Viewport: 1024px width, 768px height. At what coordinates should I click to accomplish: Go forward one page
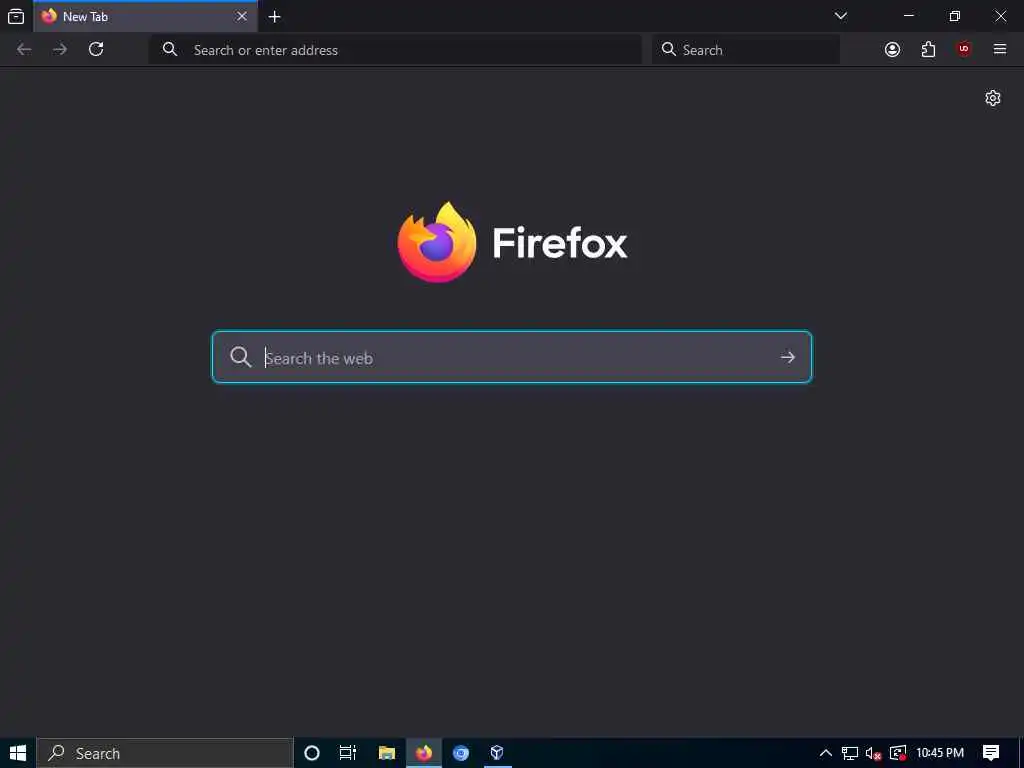click(x=60, y=50)
